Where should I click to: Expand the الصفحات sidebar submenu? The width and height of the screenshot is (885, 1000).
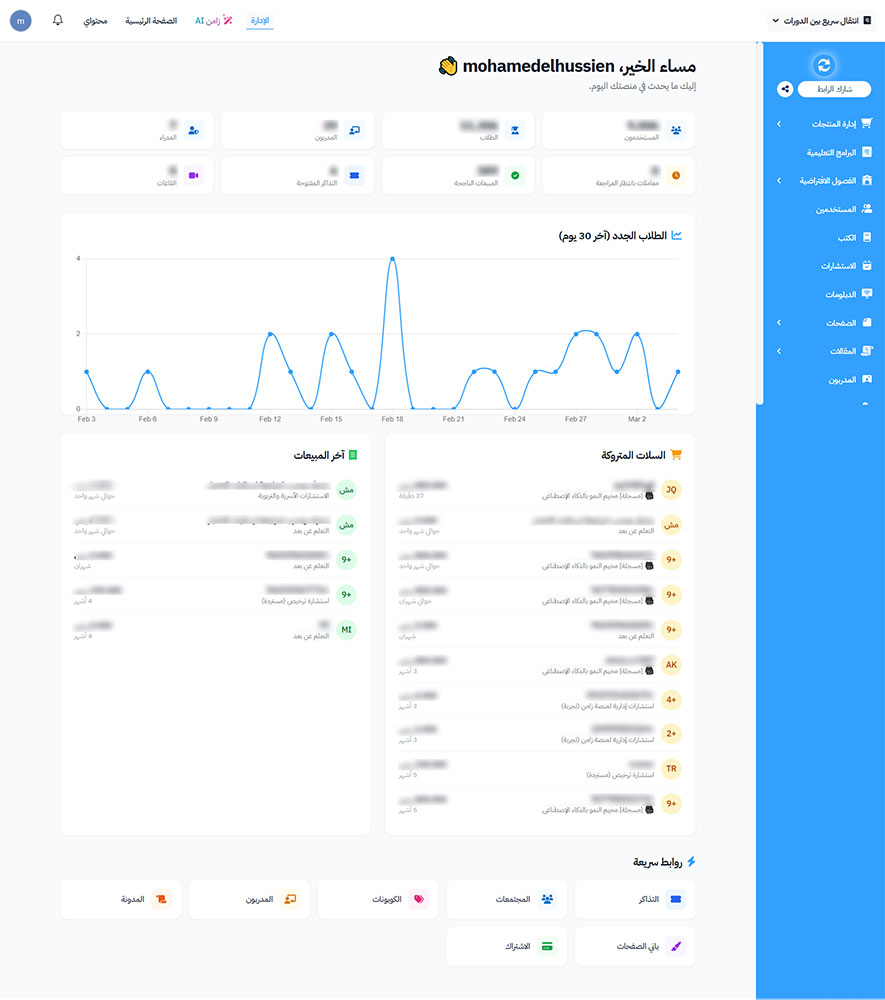click(x=779, y=322)
